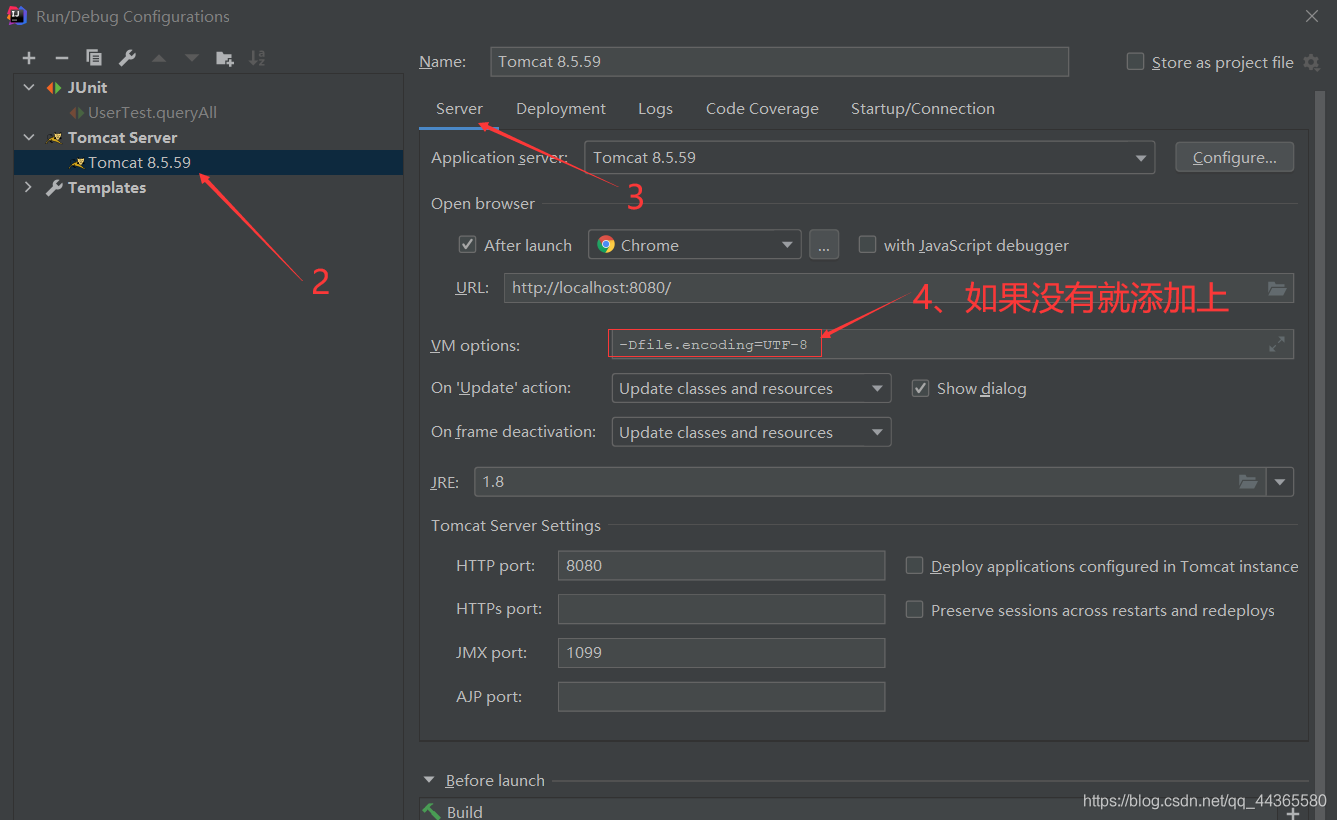Uncheck After launch checkbox
This screenshot has width=1337, height=820.
tap(467, 245)
